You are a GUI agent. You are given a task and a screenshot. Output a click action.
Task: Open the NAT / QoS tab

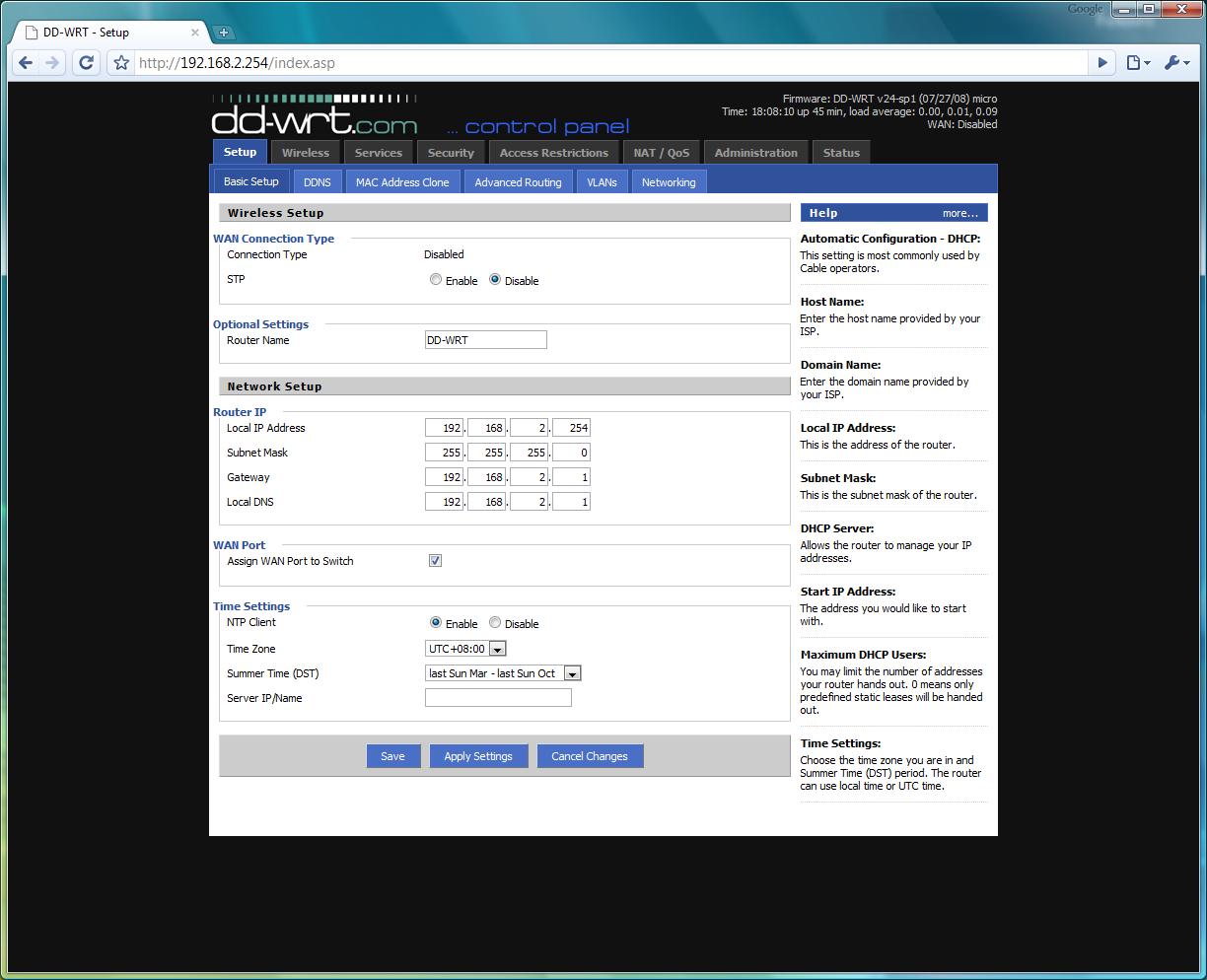[x=662, y=153]
